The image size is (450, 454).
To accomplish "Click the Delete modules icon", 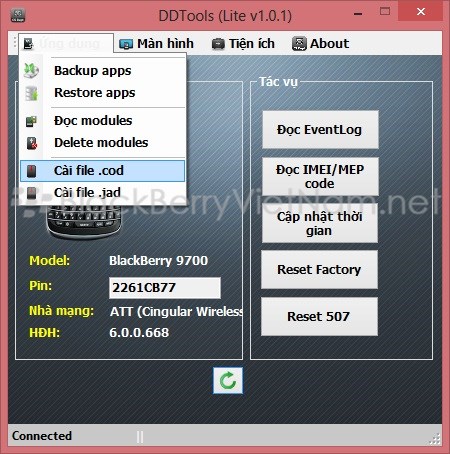I will click(x=32, y=143).
